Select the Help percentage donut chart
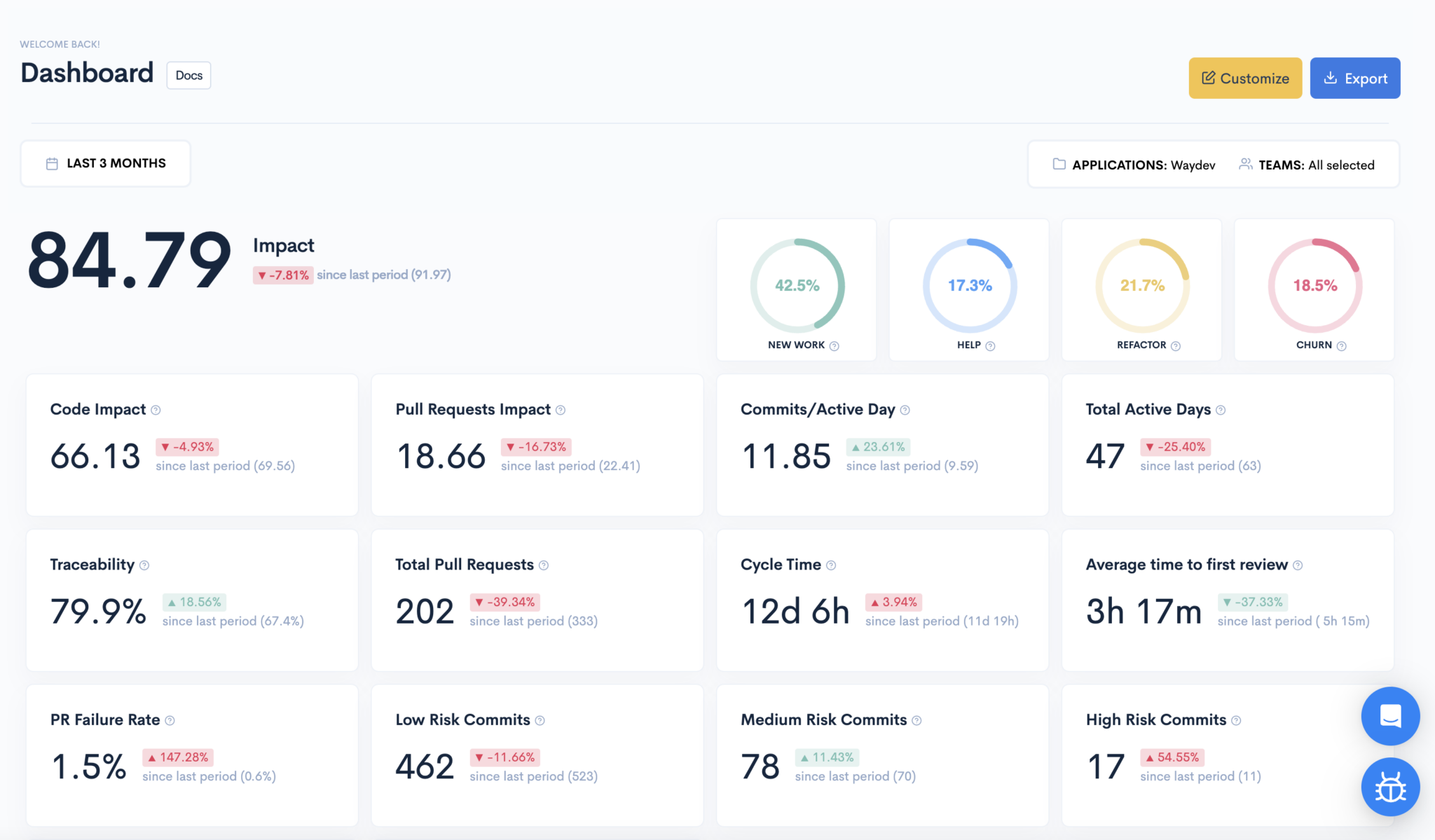Screen dimensions: 1435x840 click(968, 285)
